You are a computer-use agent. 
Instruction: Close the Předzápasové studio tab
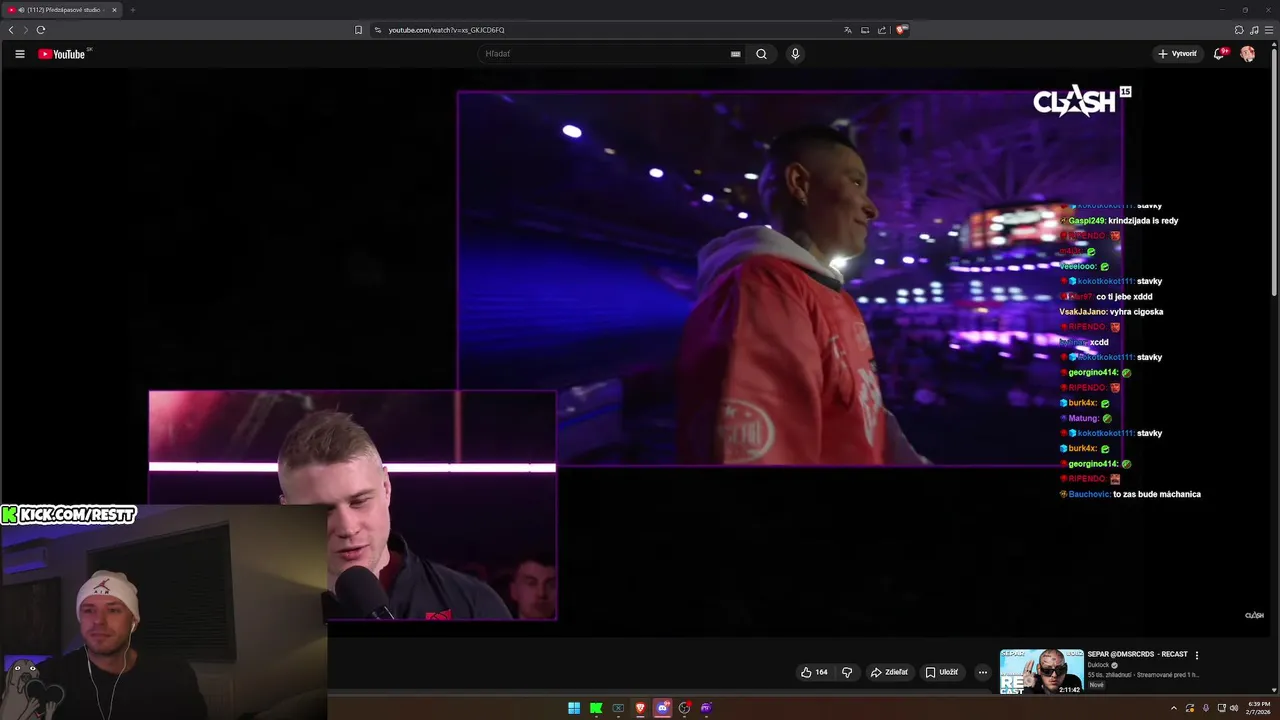point(114,10)
